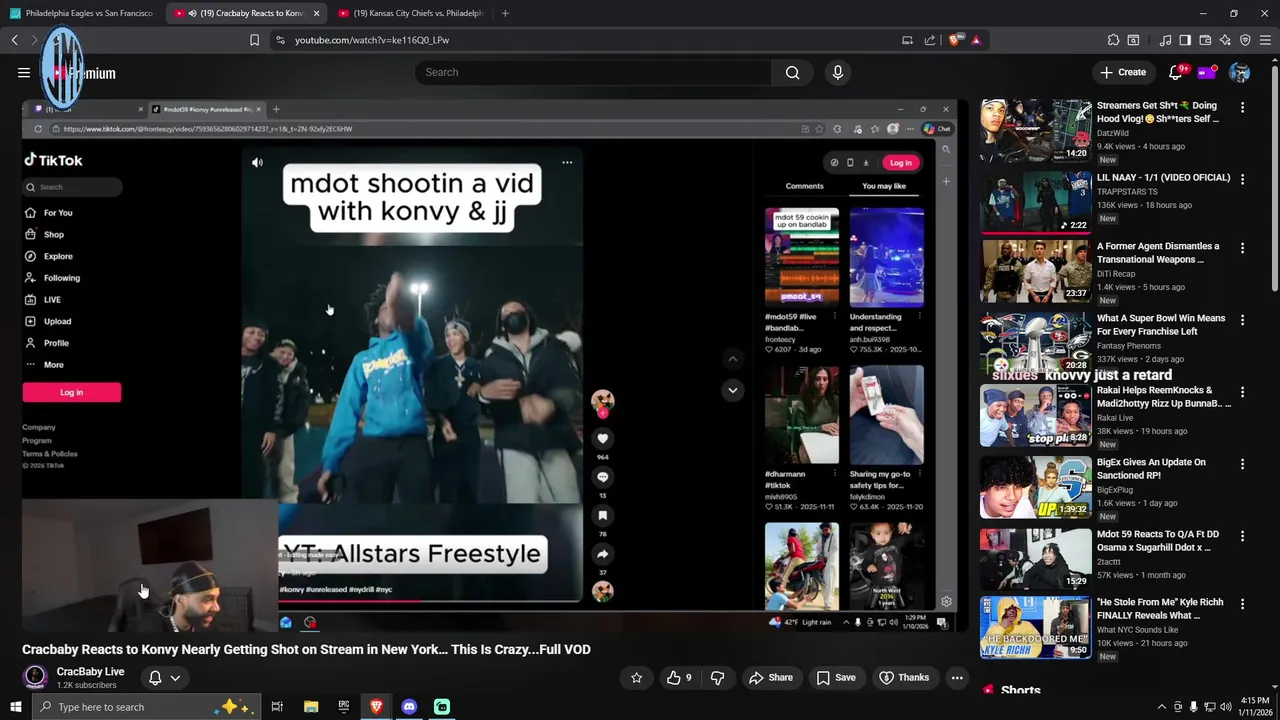
Task: Share the video using Share button
Action: click(x=771, y=677)
